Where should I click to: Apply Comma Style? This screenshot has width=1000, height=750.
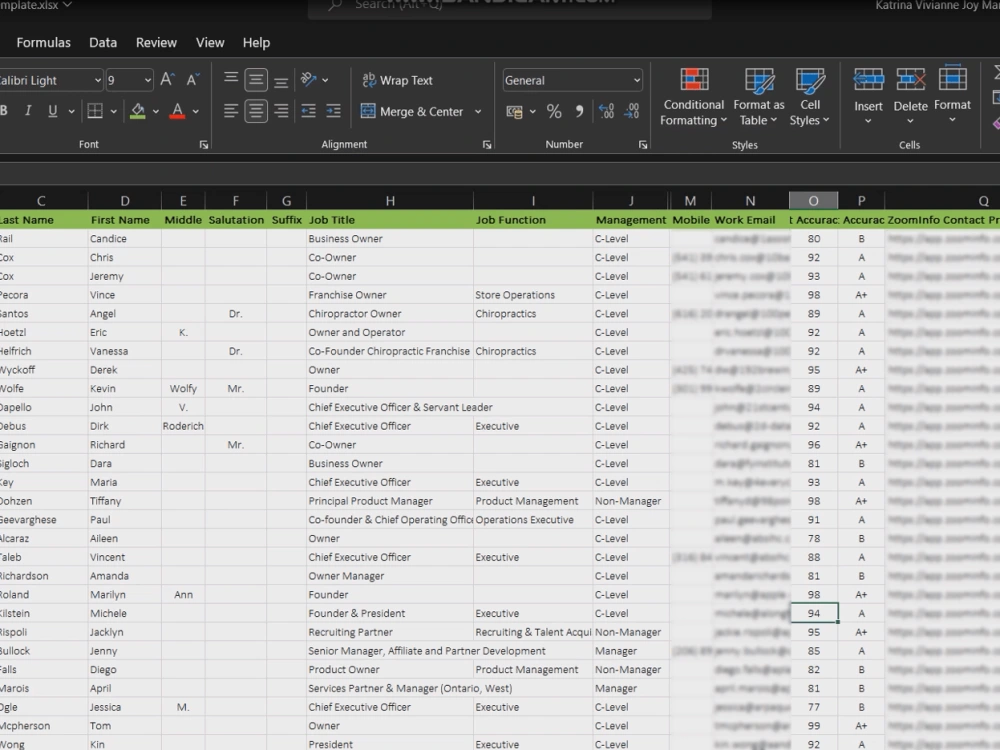coord(579,112)
